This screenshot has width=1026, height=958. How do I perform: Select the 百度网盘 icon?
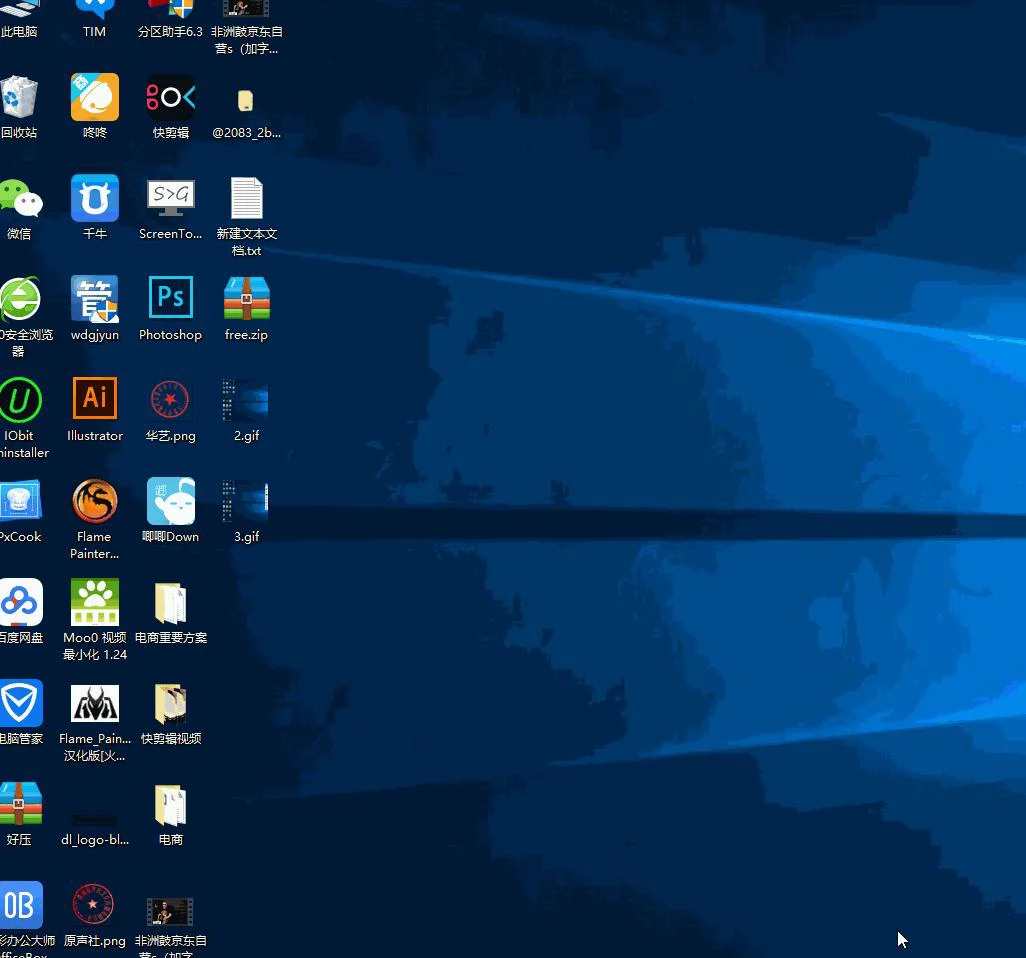[x=20, y=602]
